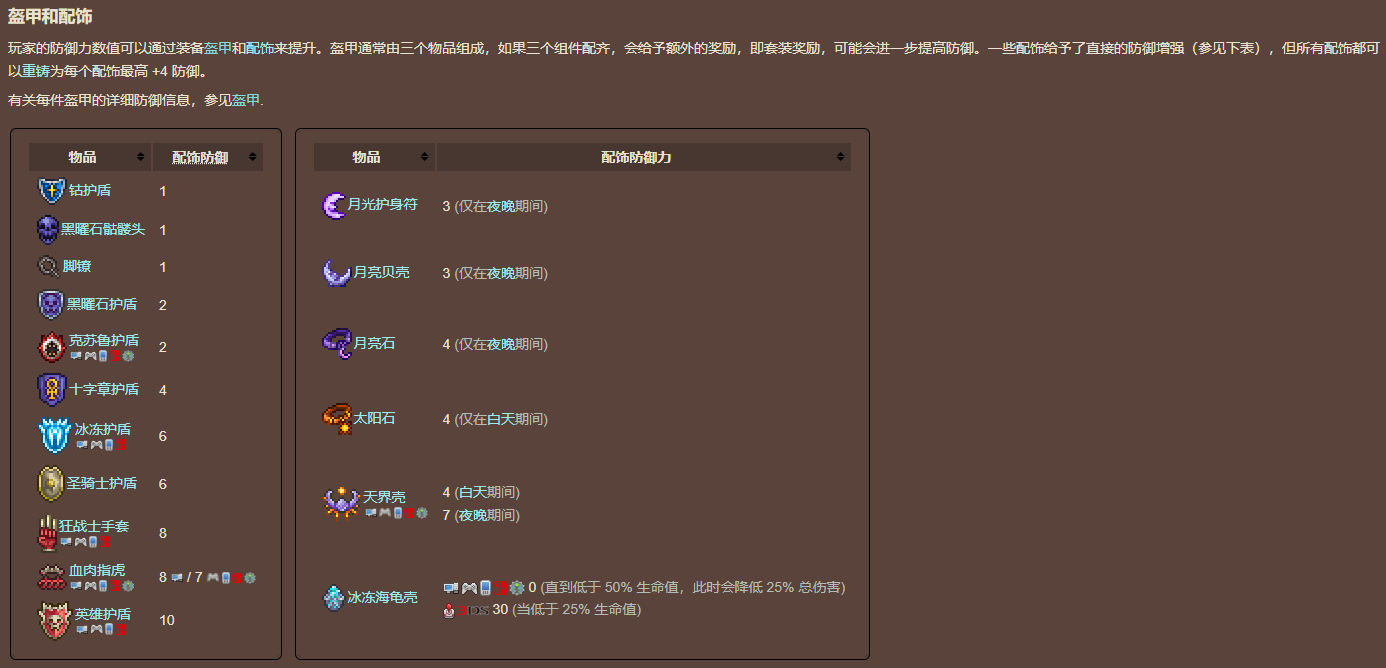1386x668 pixels.
Task: Click the 脚镣 shackle icon
Action: point(48,267)
